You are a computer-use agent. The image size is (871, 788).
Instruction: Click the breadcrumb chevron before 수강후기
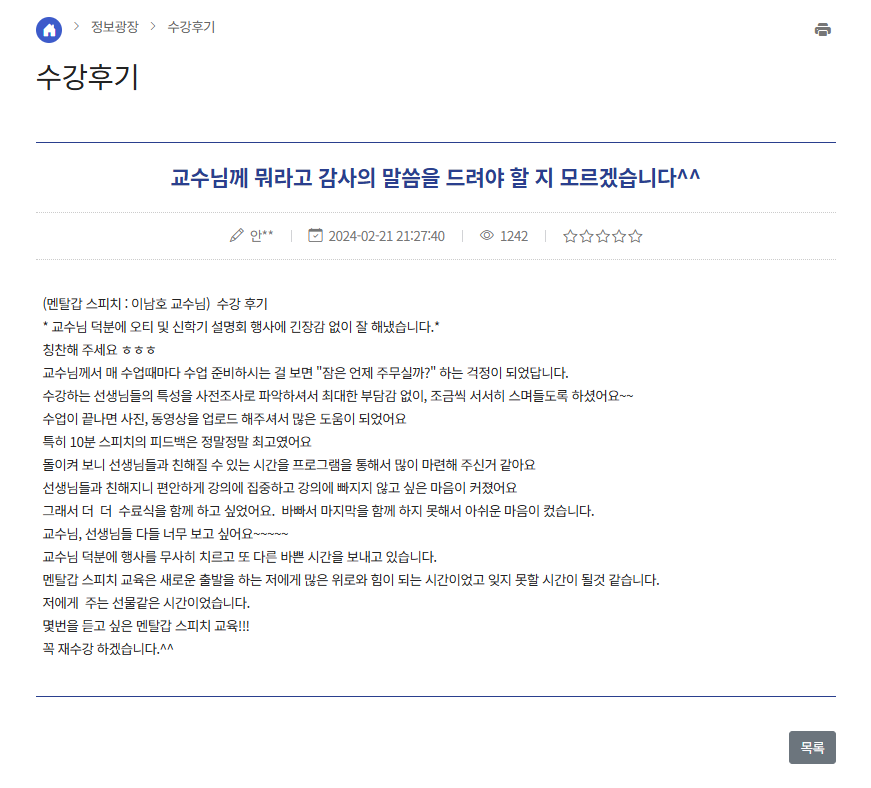(x=153, y=27)
